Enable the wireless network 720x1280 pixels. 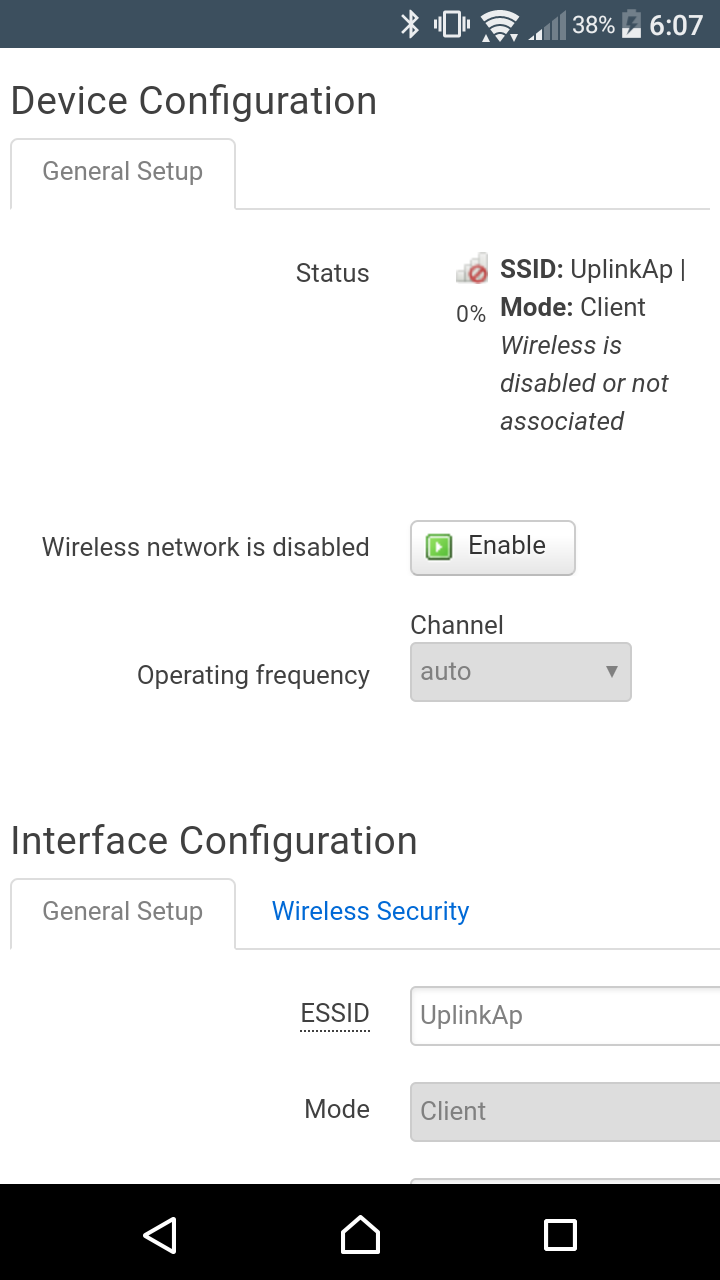tap(493, 548)
